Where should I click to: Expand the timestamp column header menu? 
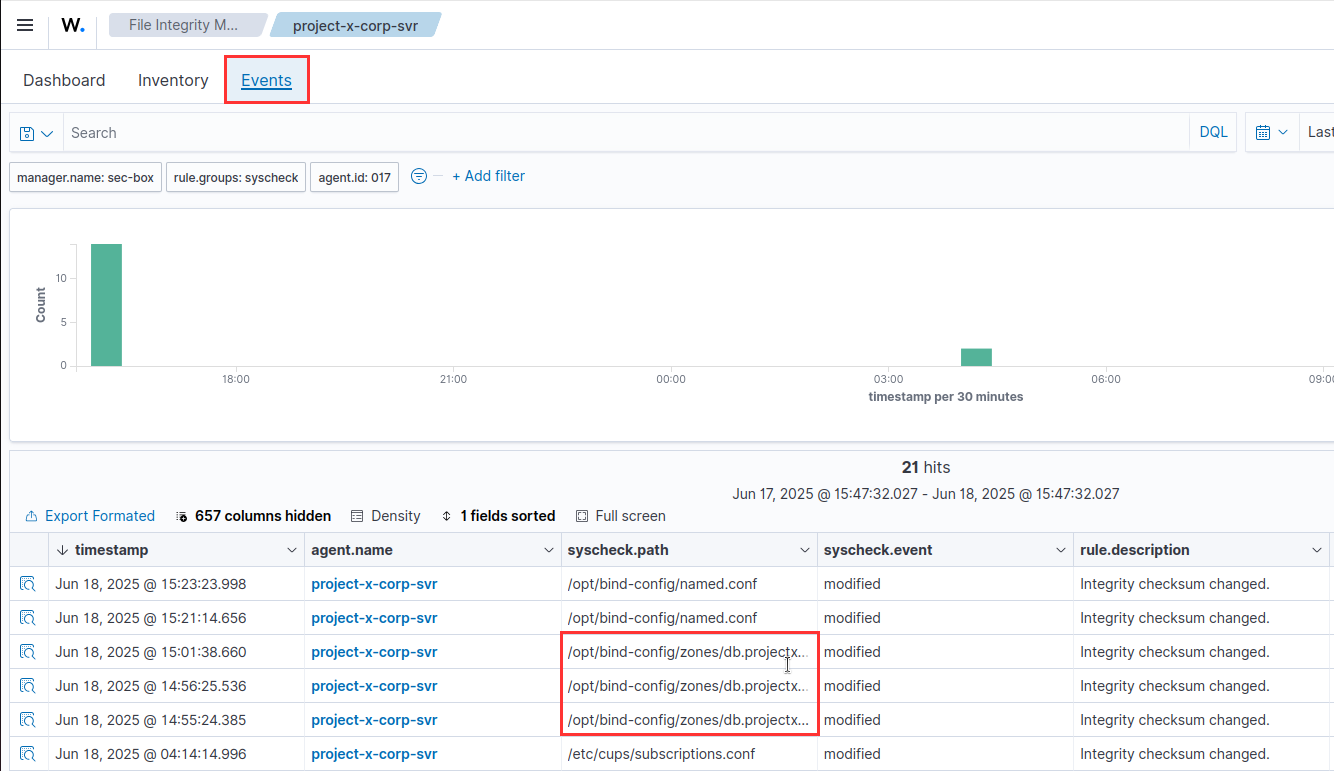tap(291, 550)
